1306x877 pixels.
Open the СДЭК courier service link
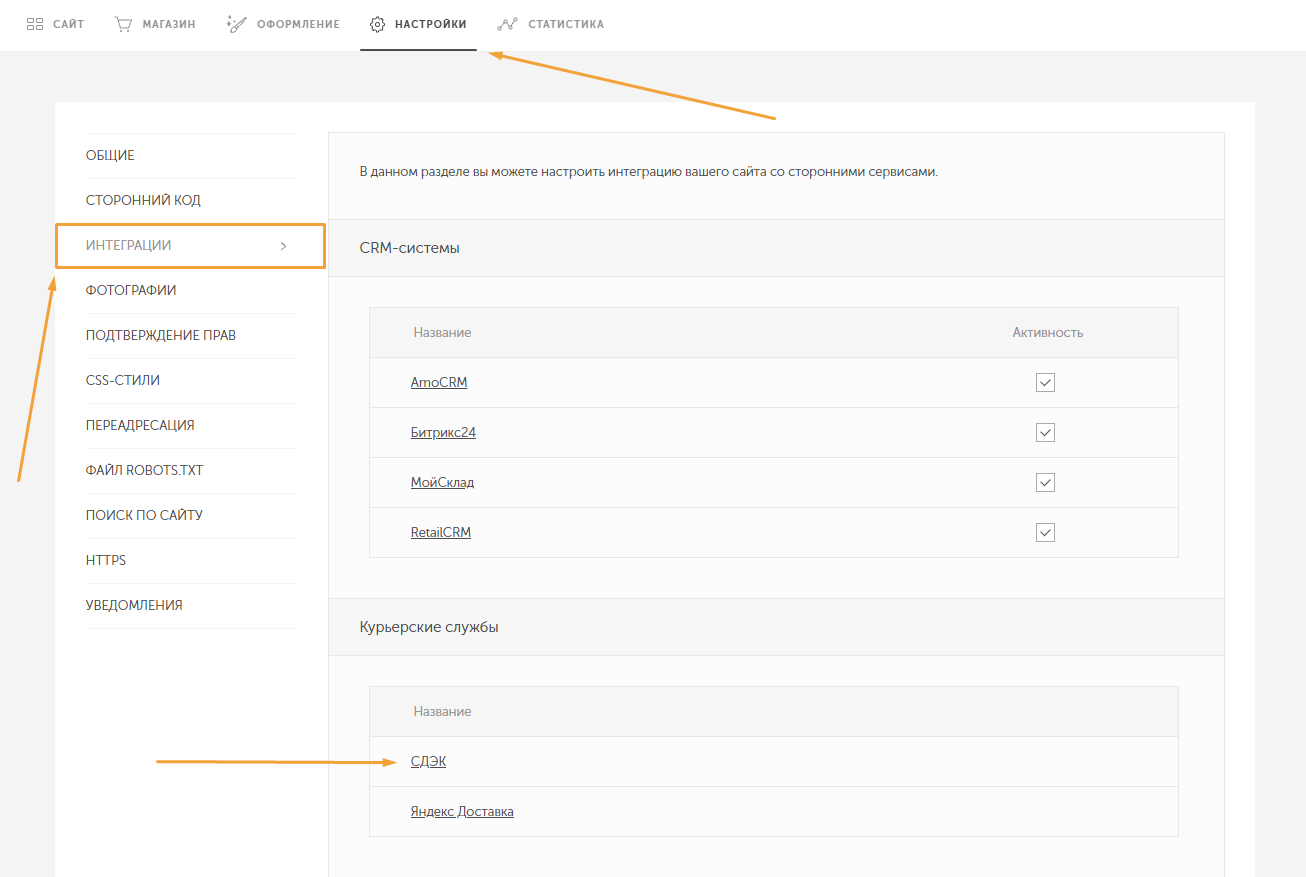coord(429,762)
